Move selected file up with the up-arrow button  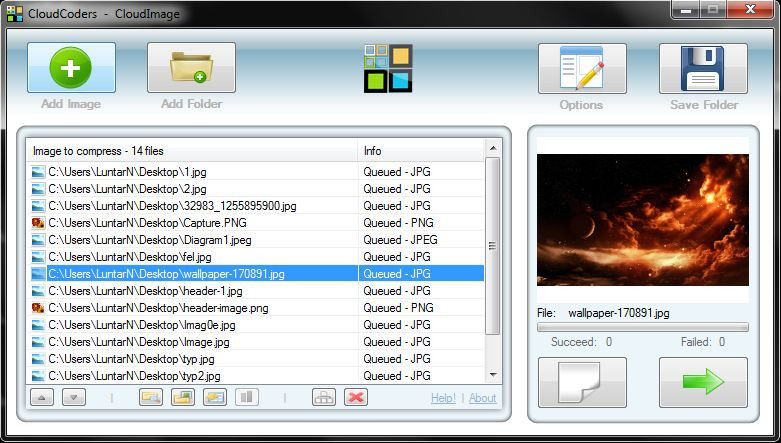click(x=42, y=397)
